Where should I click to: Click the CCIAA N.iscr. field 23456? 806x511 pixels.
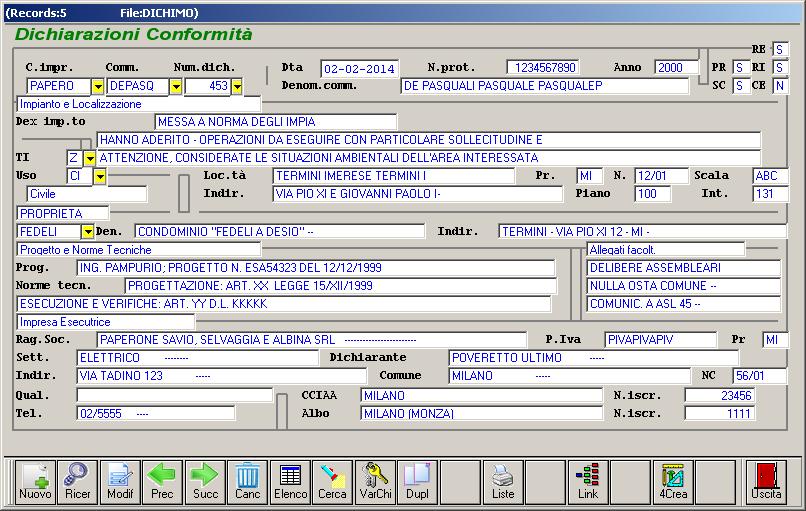[x=720, y=395]
